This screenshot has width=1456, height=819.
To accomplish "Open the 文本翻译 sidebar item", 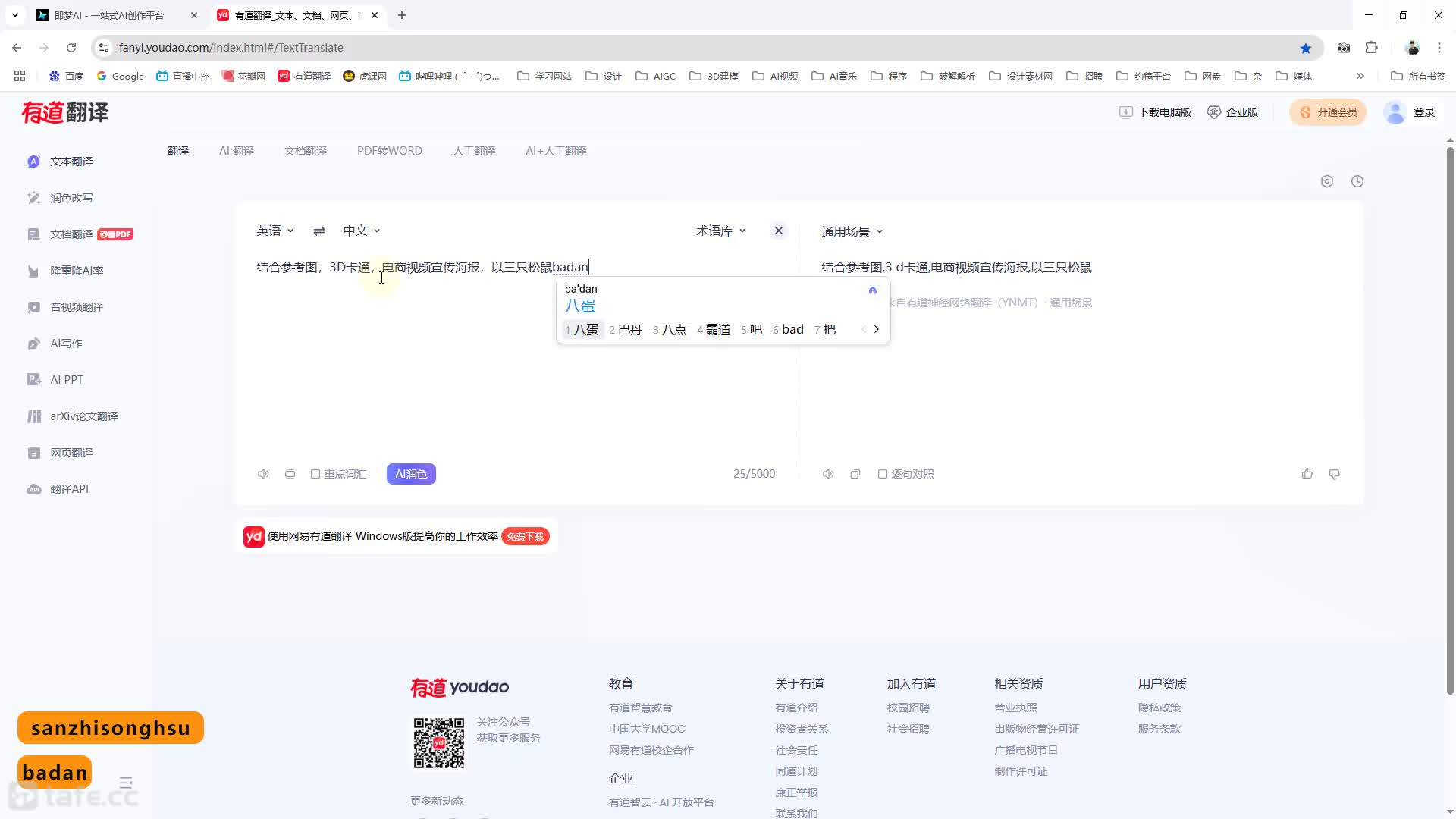I will 61,162.
